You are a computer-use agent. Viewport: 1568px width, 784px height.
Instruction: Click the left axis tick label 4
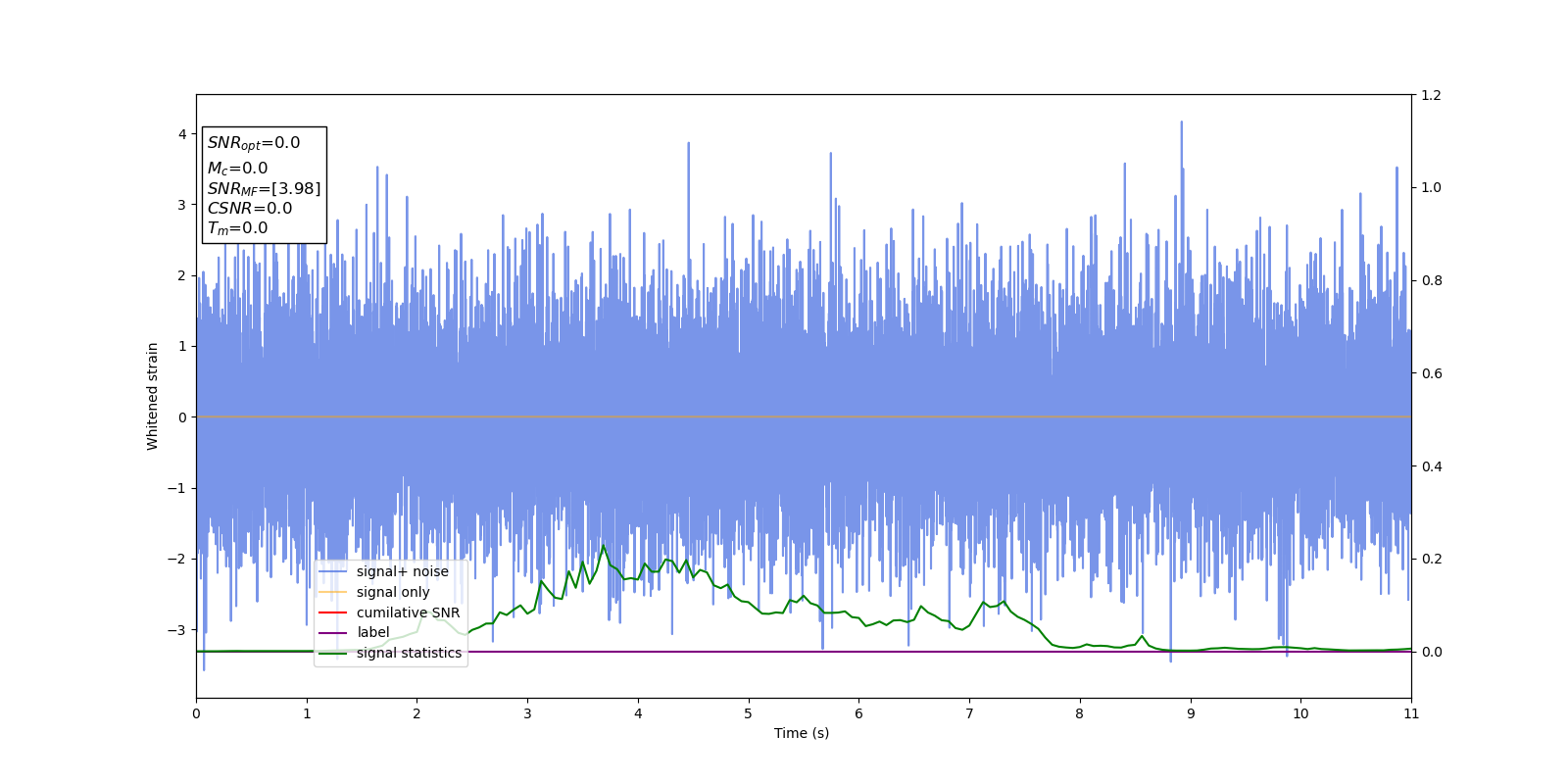click(x=181, y=134)
